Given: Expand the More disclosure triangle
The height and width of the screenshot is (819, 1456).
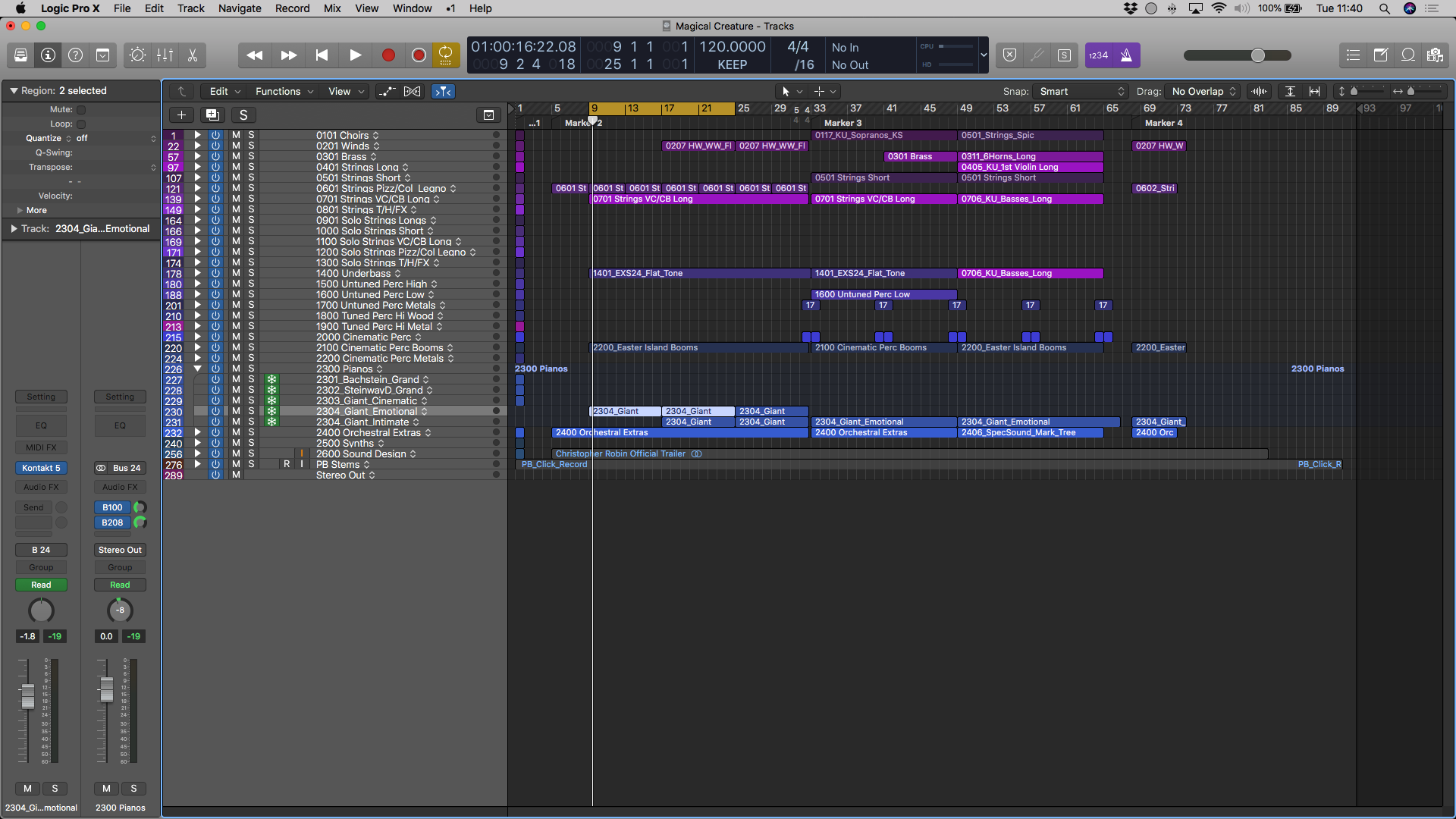Looking at the screenshot, I should [x=20, y=211].
